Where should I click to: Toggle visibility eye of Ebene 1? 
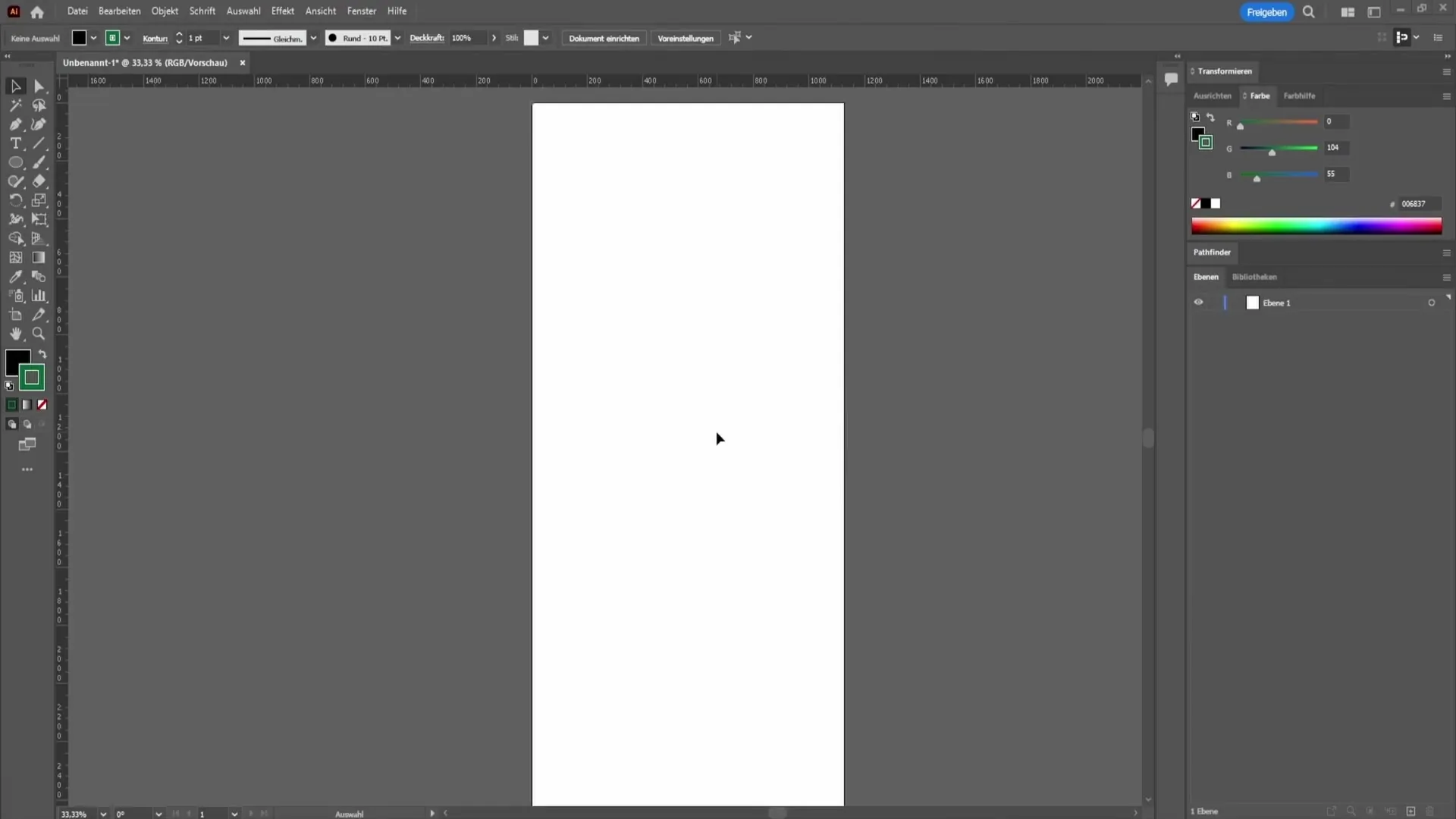(x=1198, y=302)
